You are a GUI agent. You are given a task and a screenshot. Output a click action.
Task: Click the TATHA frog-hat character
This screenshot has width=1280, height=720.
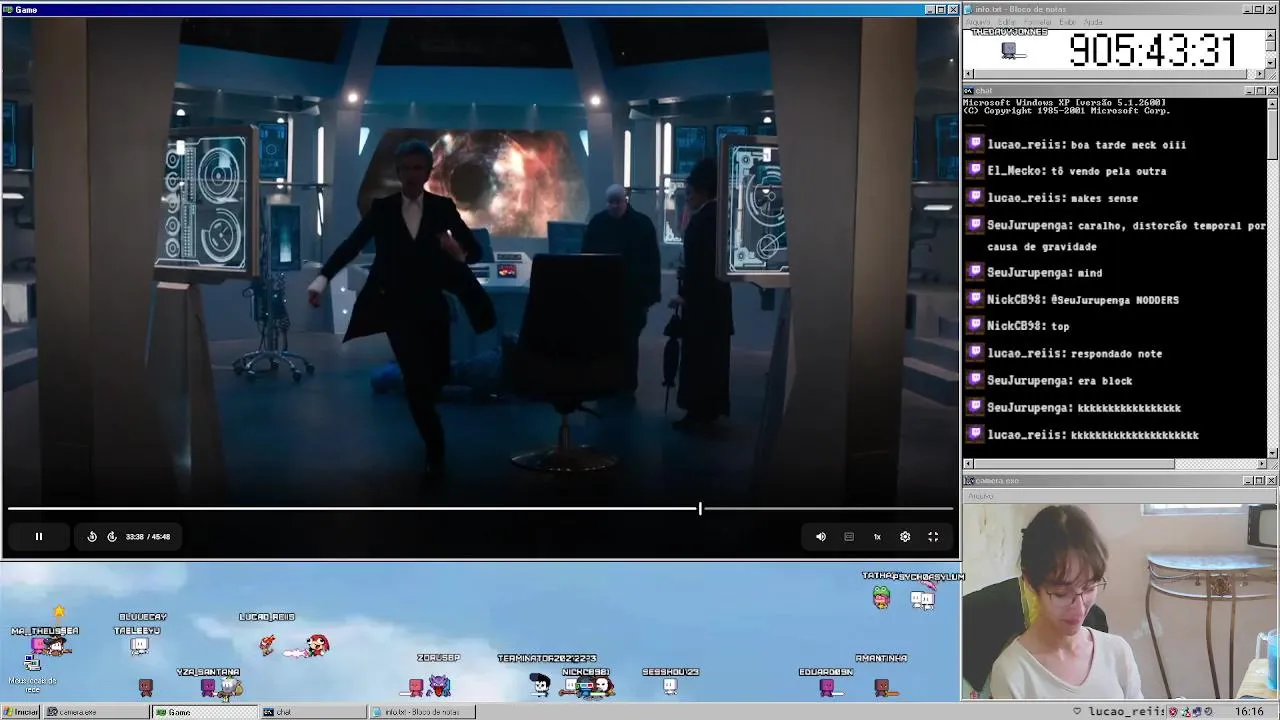(x=881, y=597)
